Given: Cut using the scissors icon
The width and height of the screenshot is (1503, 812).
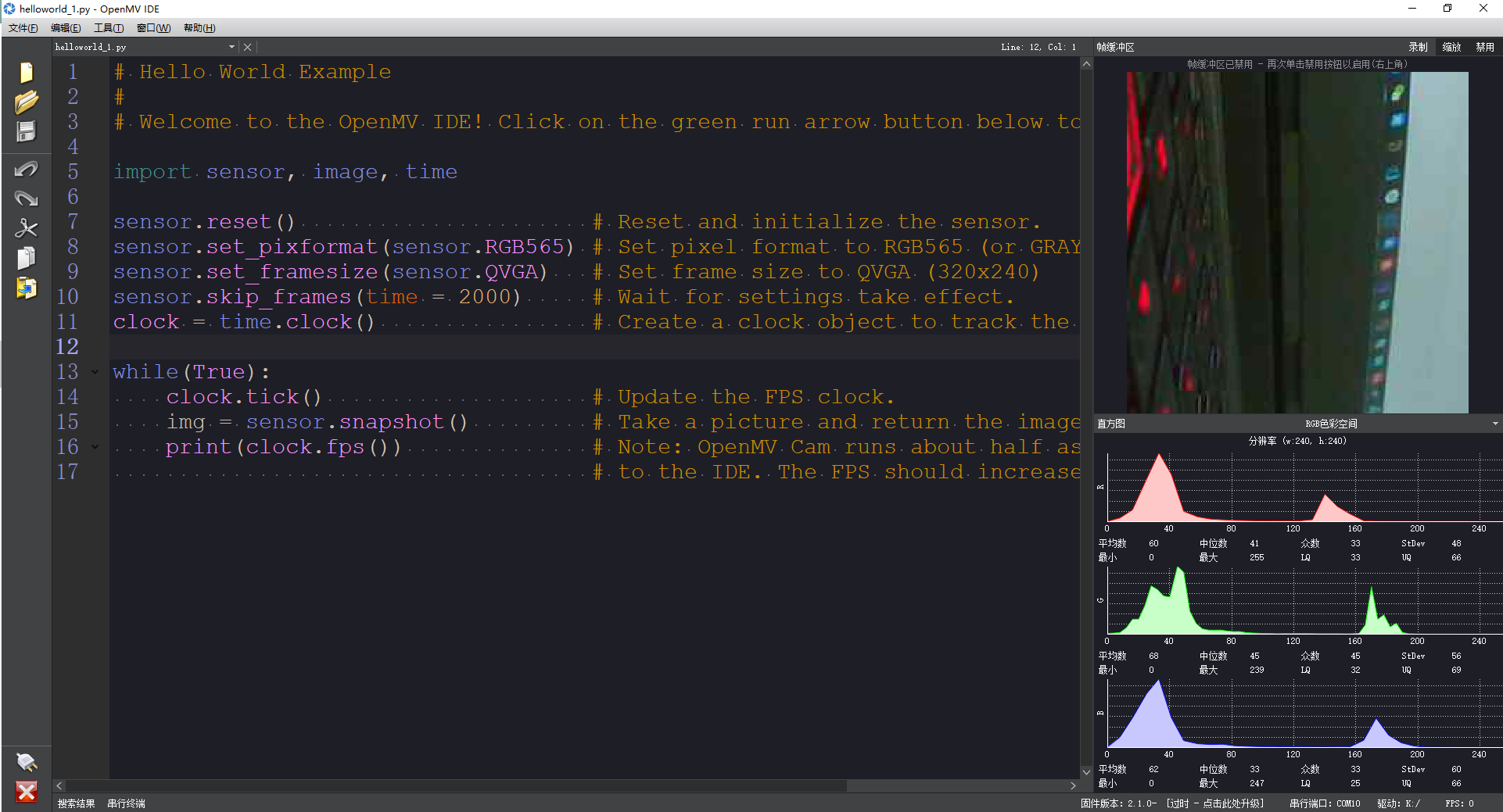Looking at the screenshot, I should (x=27, y=228).
